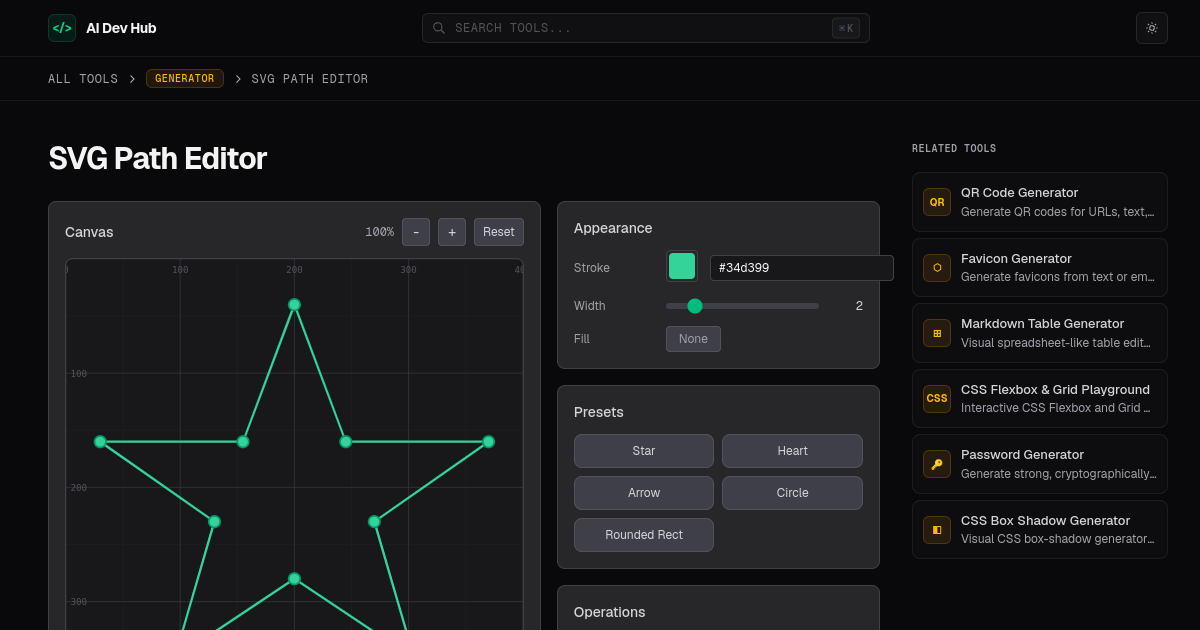Open the Password Generator key icon

[937, 464]
